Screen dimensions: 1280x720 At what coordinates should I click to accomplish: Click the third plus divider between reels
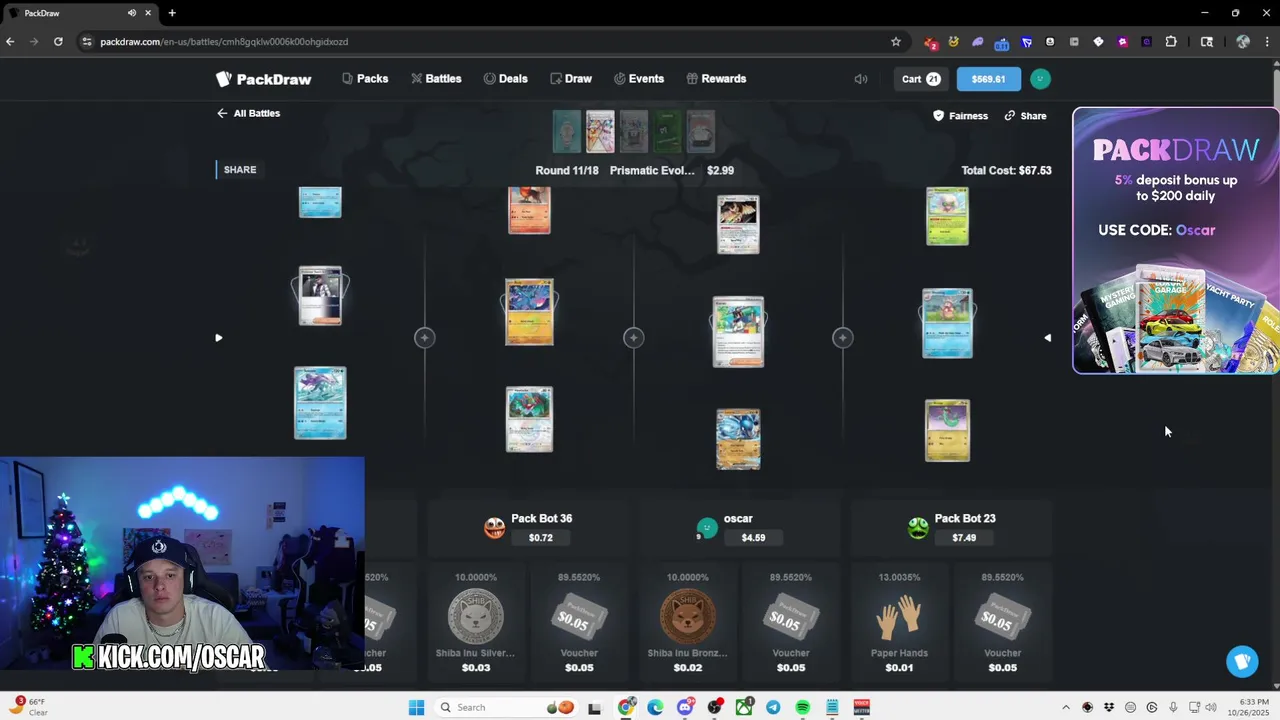pos(842,338)
